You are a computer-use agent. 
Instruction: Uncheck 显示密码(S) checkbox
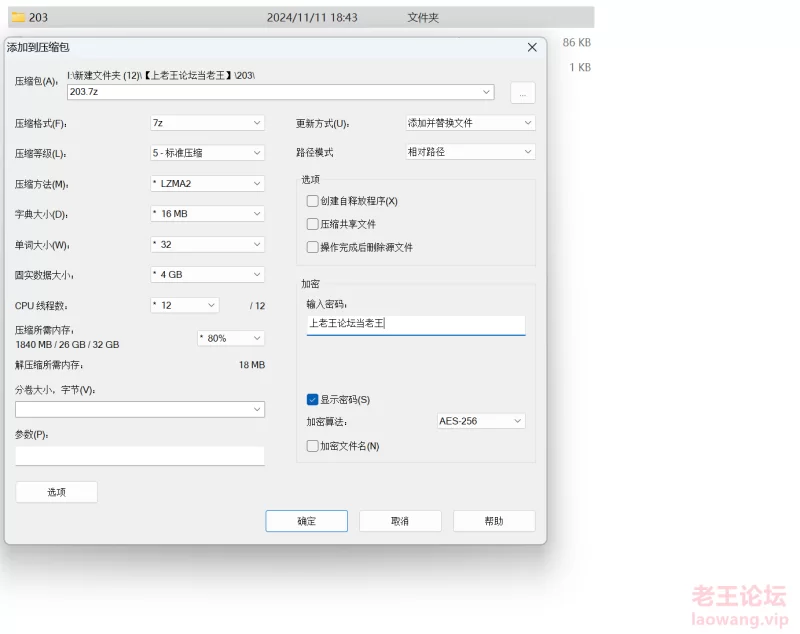(x=312, y=399)
